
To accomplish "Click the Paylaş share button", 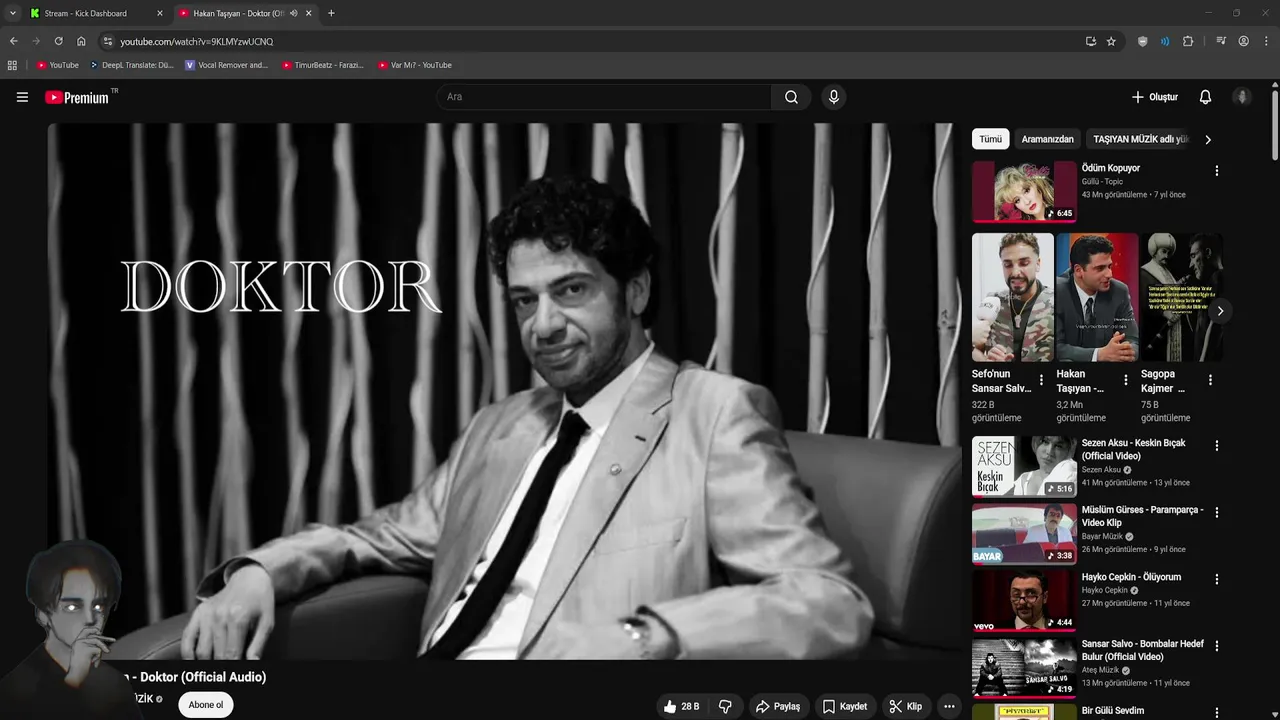I will tap(778, 706).
